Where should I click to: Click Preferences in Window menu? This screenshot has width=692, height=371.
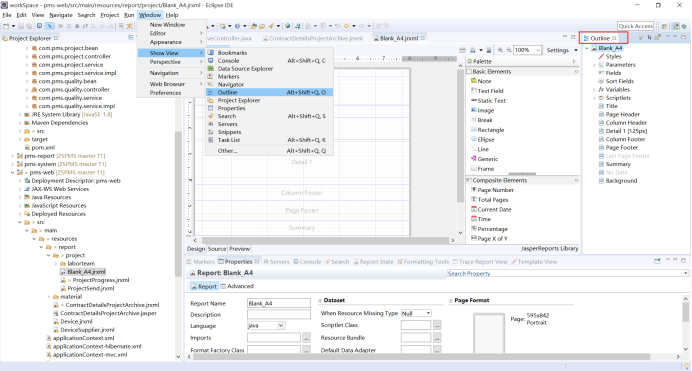171,93
